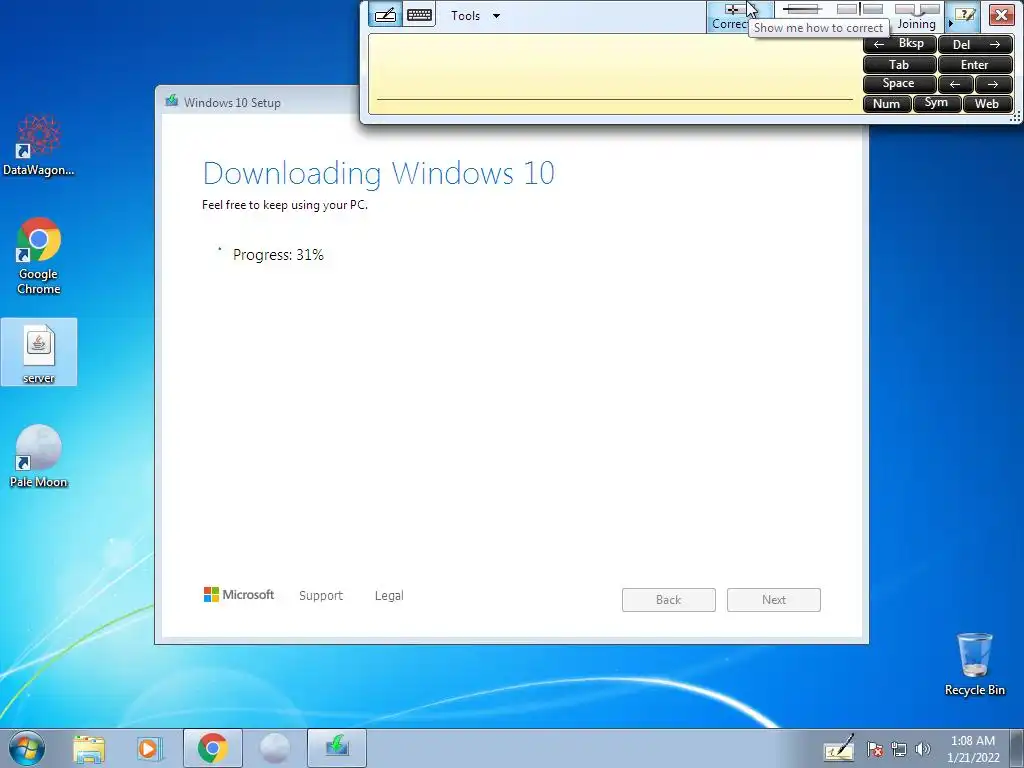Image resolution: width=1024 pixels, height=768 pixels.
Task: Switch to handwriting writing pad mode
Action: click(x=385, y=15)
